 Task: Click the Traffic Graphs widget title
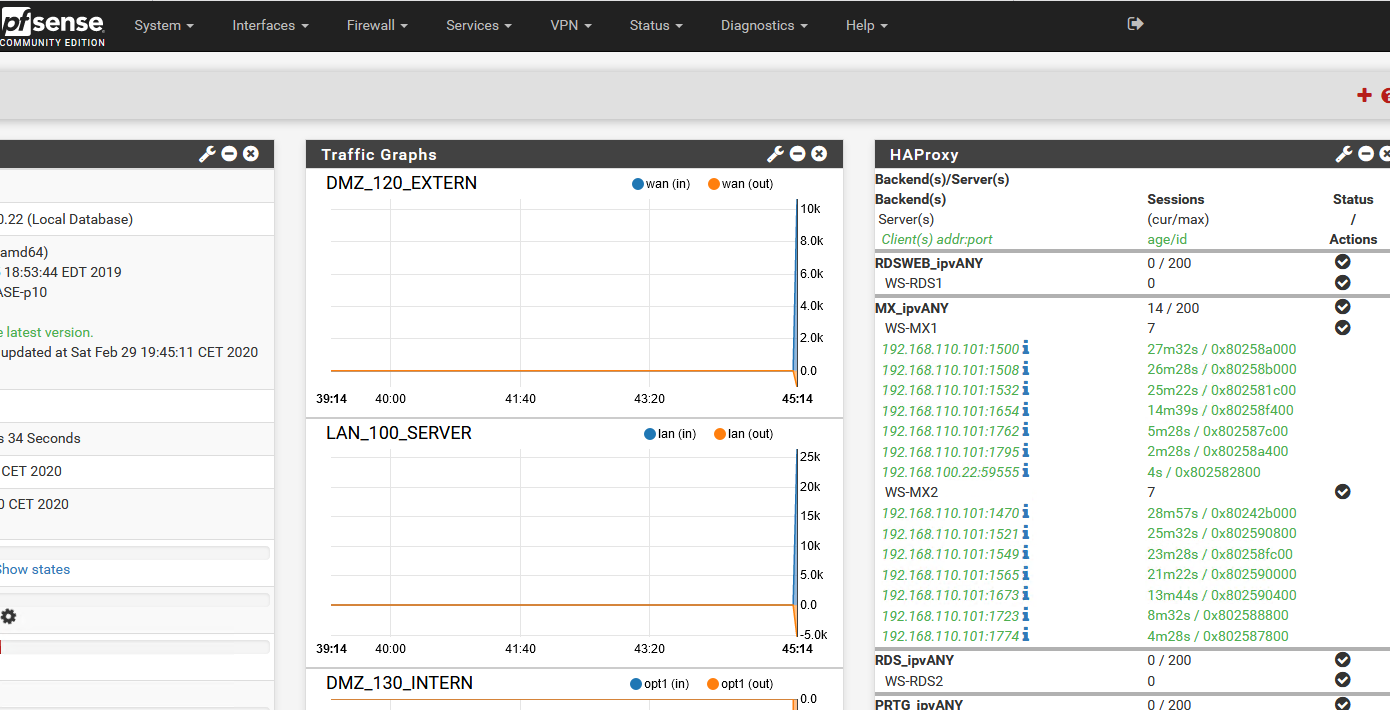coord(379,154)
